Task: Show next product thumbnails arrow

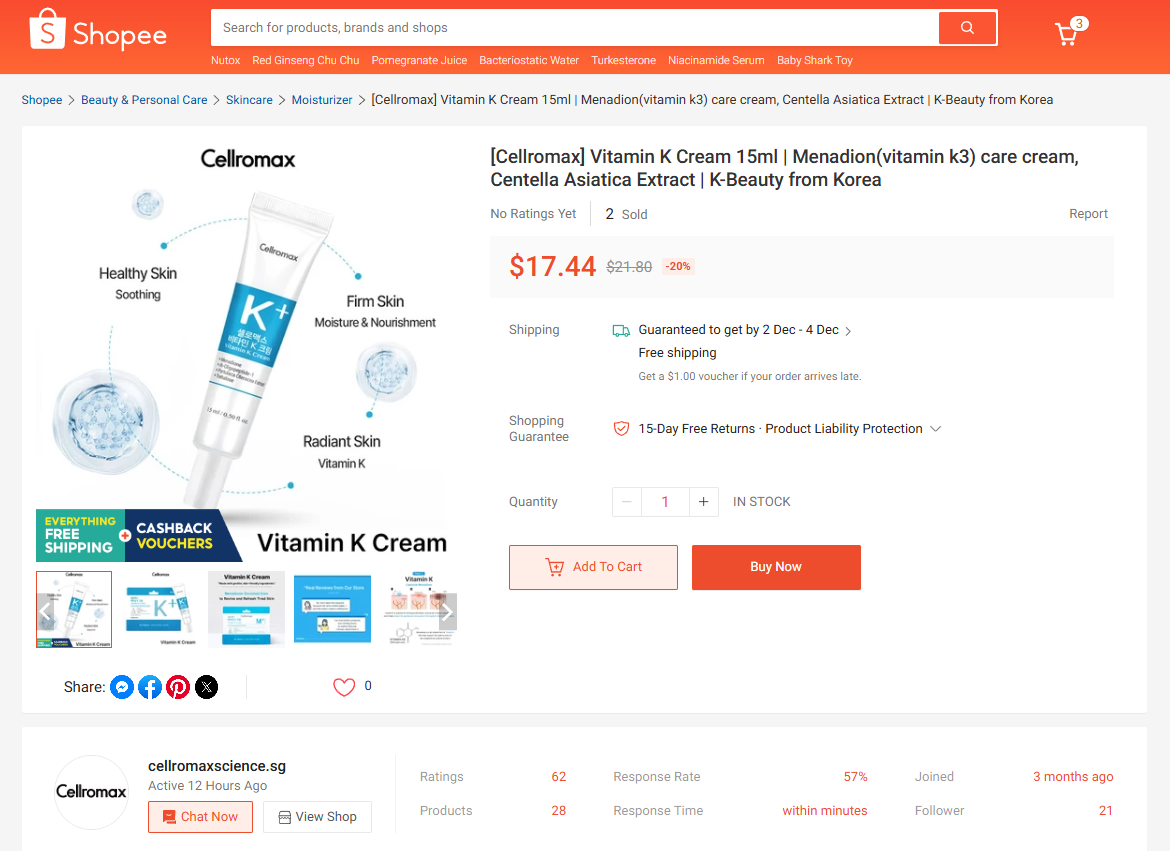Action: 447,612
